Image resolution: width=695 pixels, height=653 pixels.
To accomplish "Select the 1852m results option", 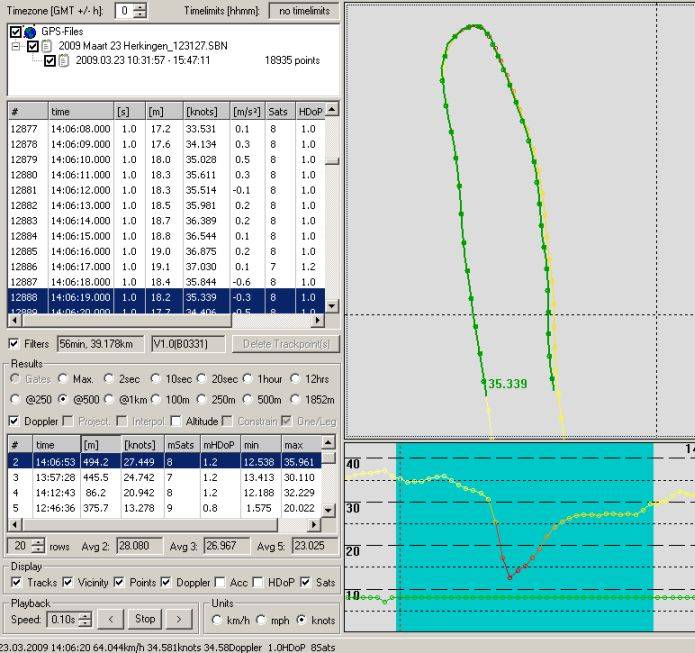I will 295,400.
